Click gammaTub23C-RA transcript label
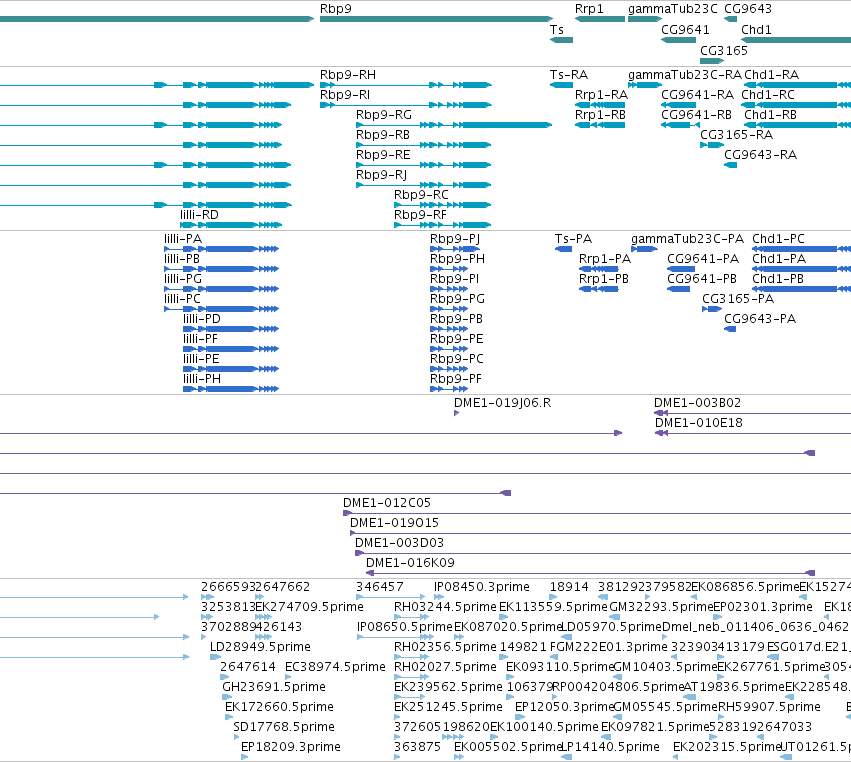 tap(684, 75)
